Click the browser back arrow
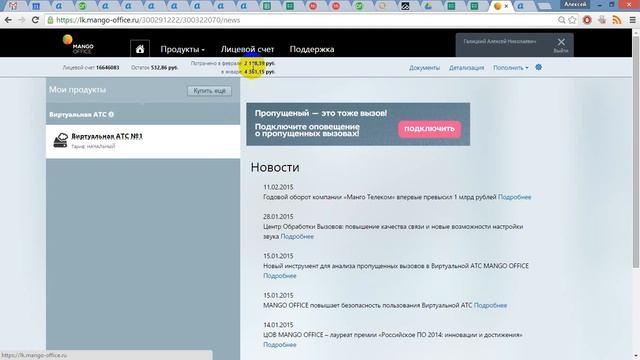 8,20
